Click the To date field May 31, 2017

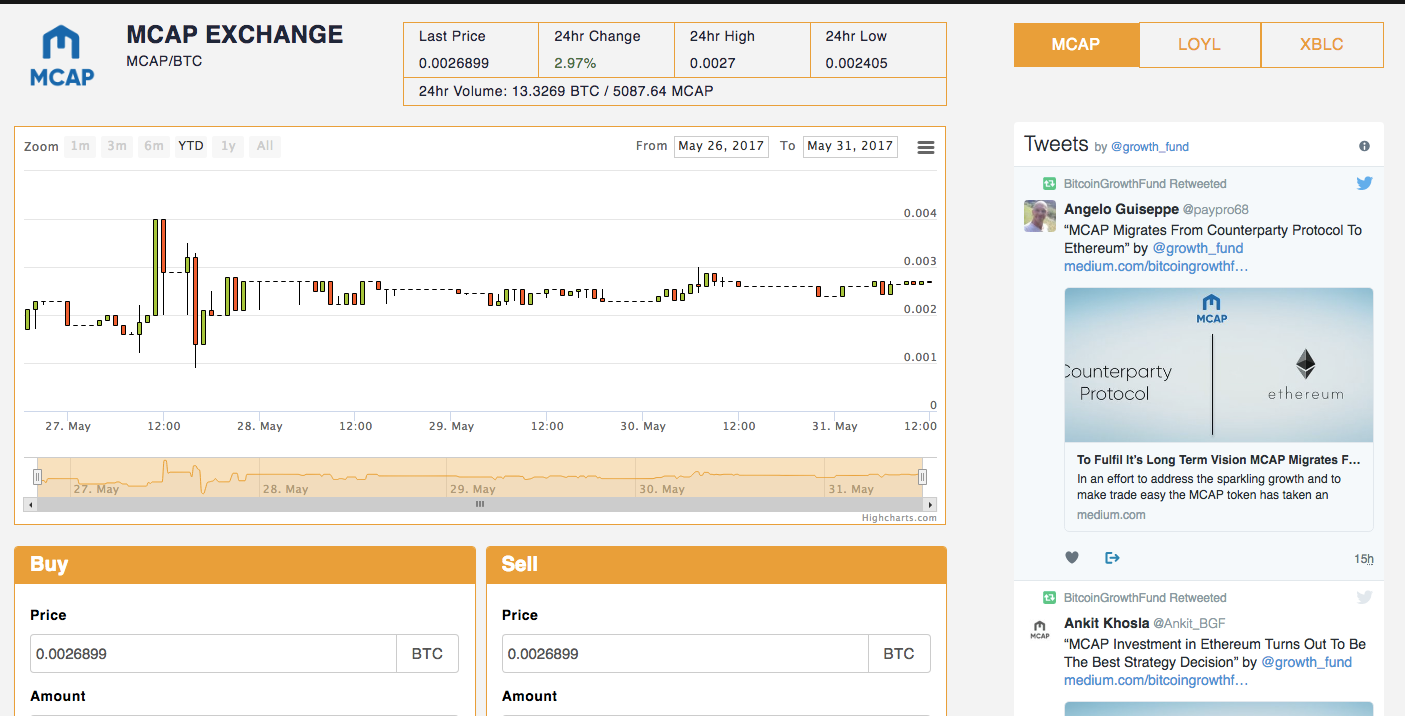click(850, 146)
